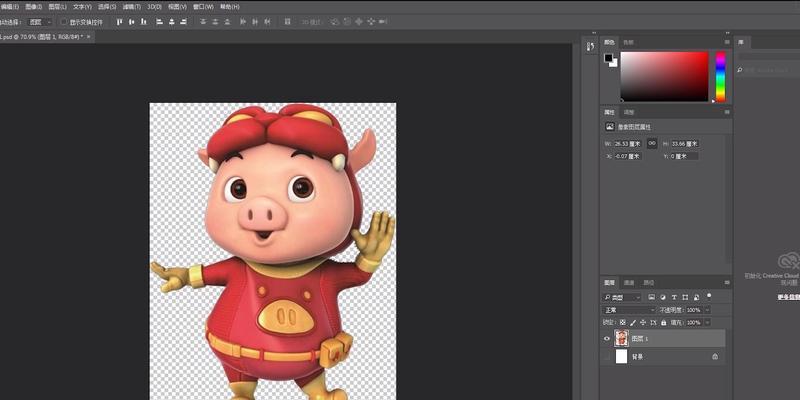Switch to the Channels tab
The height and width of the screenshot is (400, 800).
629,283
